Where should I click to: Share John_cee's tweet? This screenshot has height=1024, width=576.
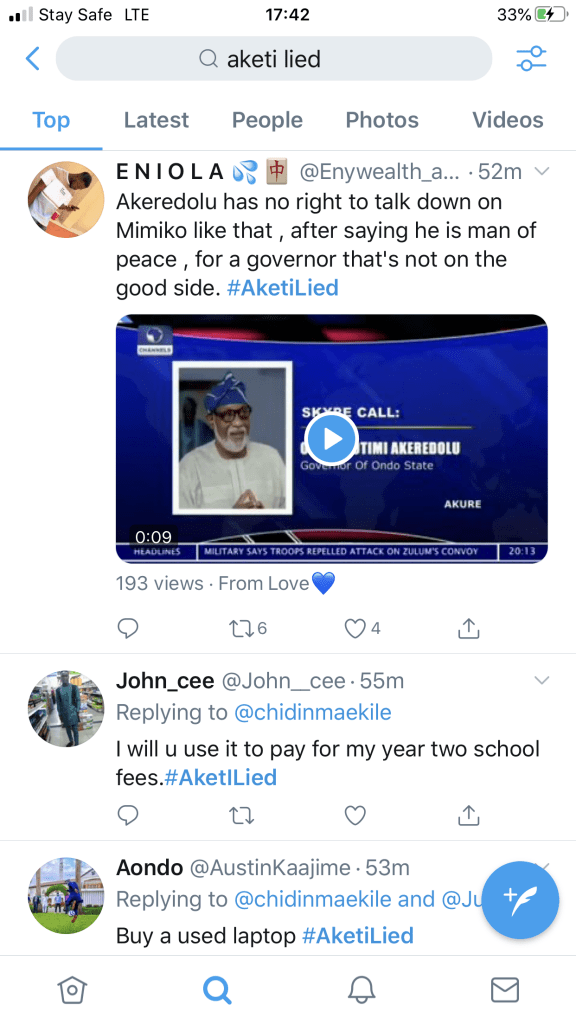(468, 815)
